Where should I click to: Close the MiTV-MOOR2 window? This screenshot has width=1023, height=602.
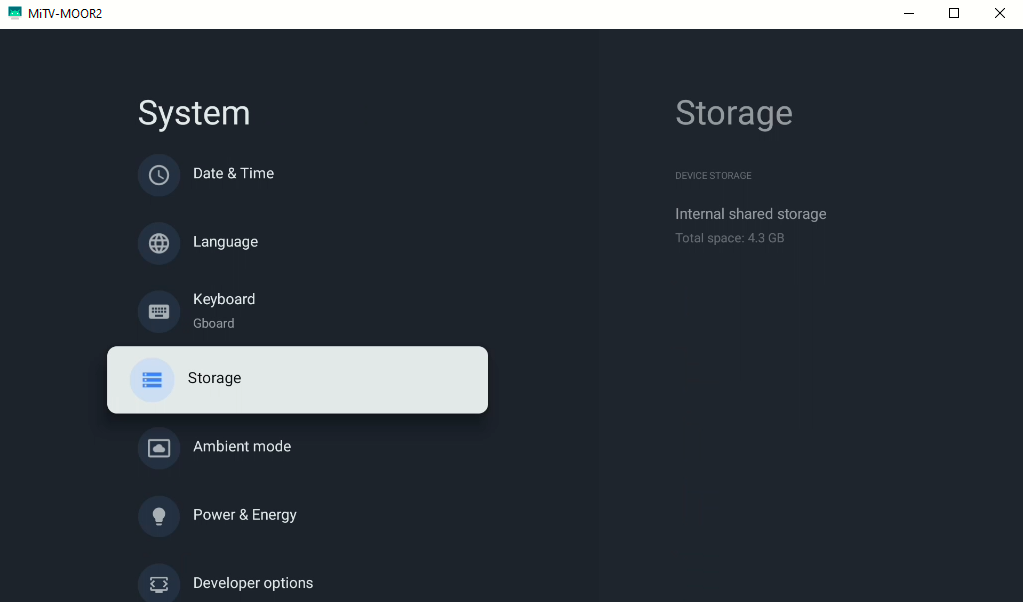1000,14
